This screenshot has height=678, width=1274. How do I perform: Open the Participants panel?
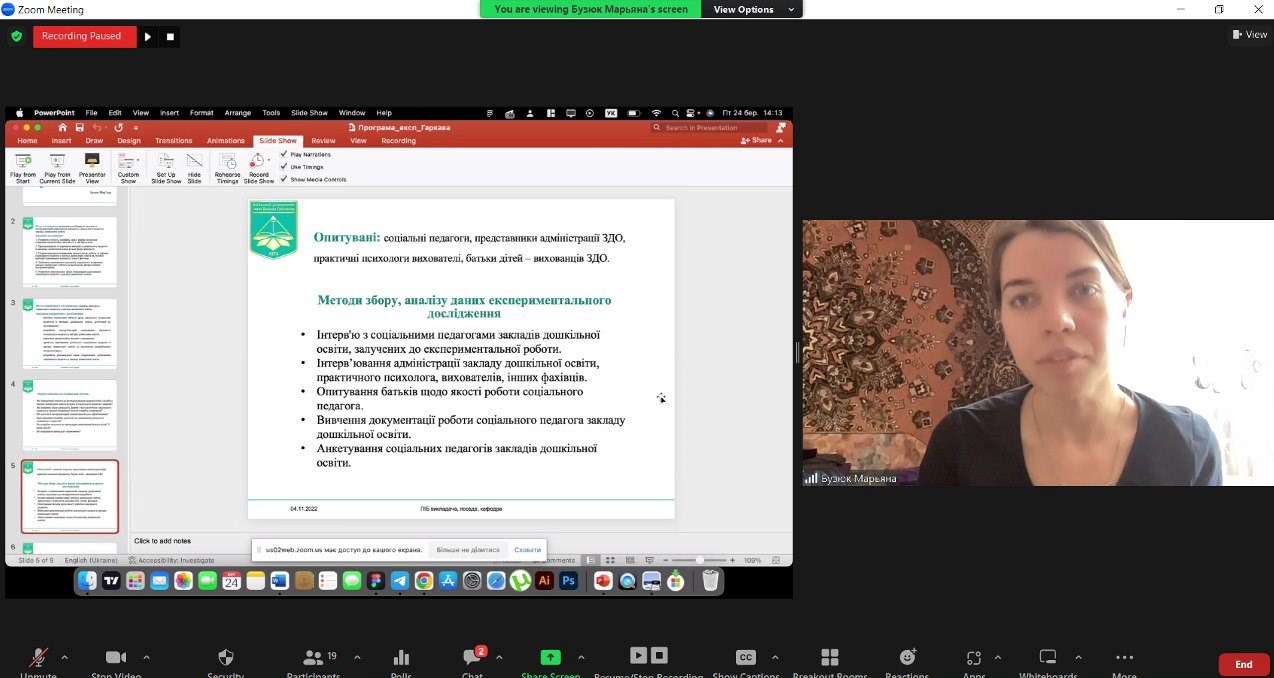(x=313, y=658)
